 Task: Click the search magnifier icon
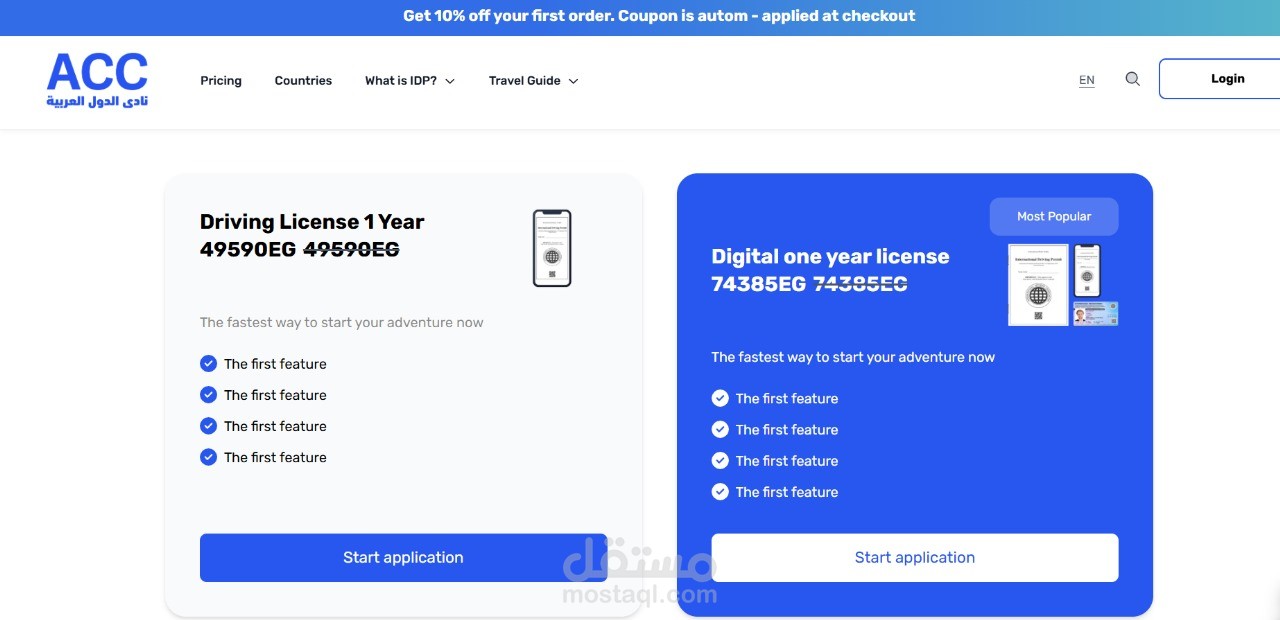pyautogui.click(x=1132, y=78)
